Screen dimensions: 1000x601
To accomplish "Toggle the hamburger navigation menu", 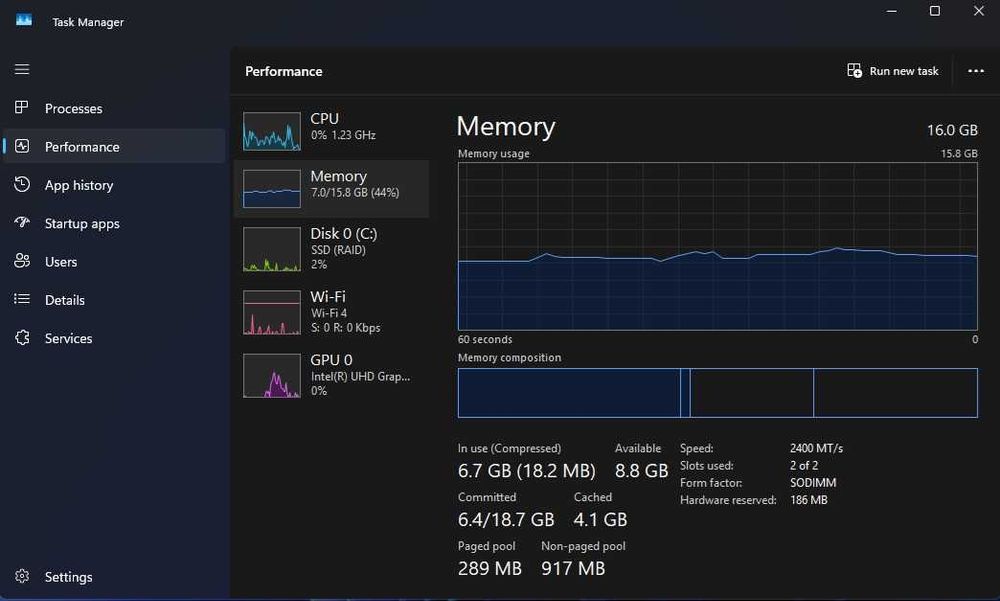I will (22, 70).
